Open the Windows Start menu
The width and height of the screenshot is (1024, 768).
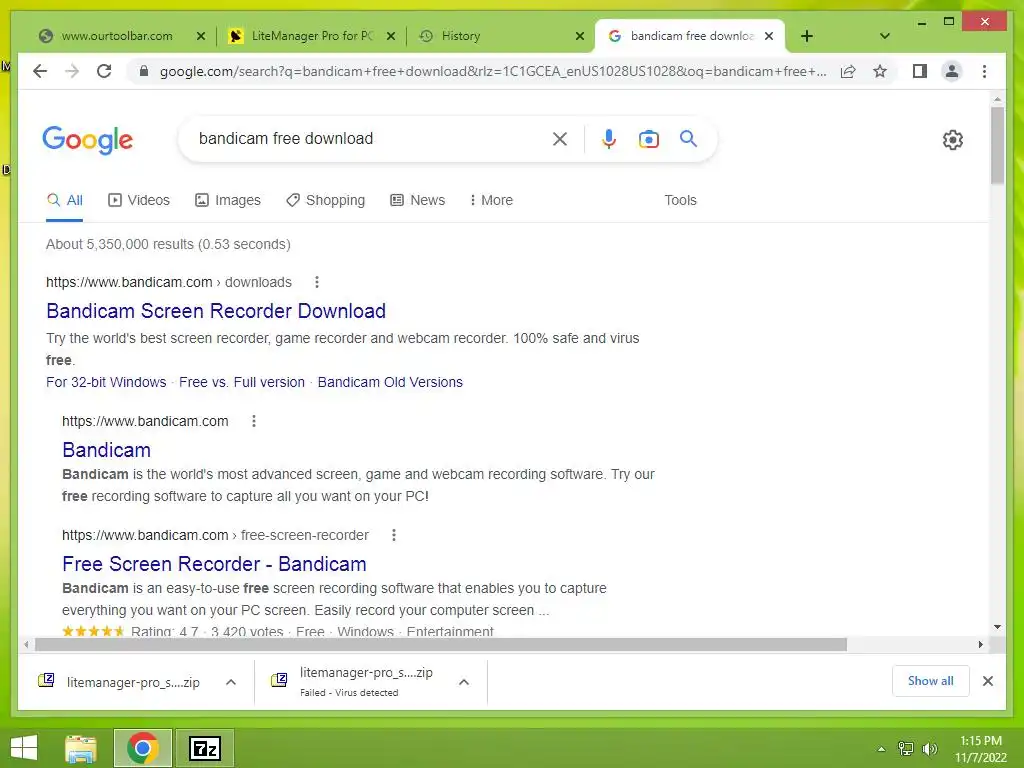(24, 748)
